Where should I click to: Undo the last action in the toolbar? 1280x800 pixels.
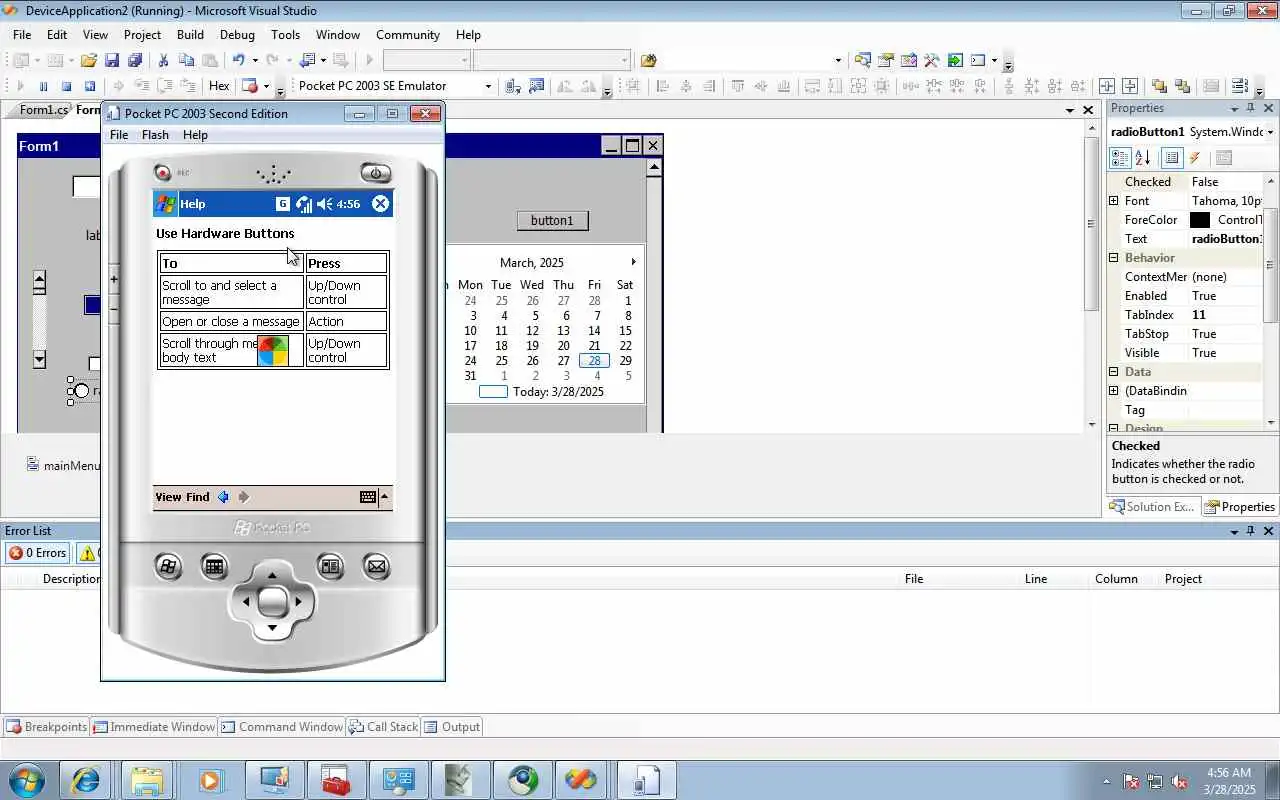click(x=239, y=60)
